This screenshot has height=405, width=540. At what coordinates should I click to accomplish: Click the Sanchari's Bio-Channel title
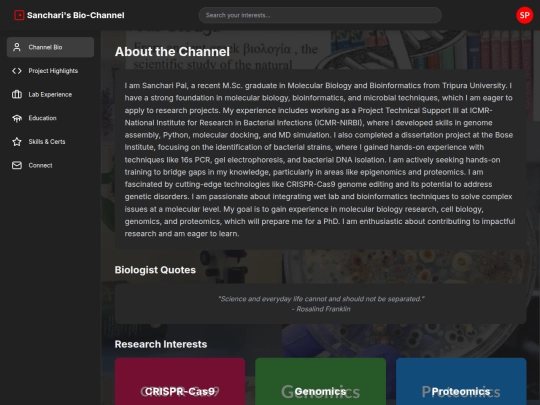pos(76,15)
